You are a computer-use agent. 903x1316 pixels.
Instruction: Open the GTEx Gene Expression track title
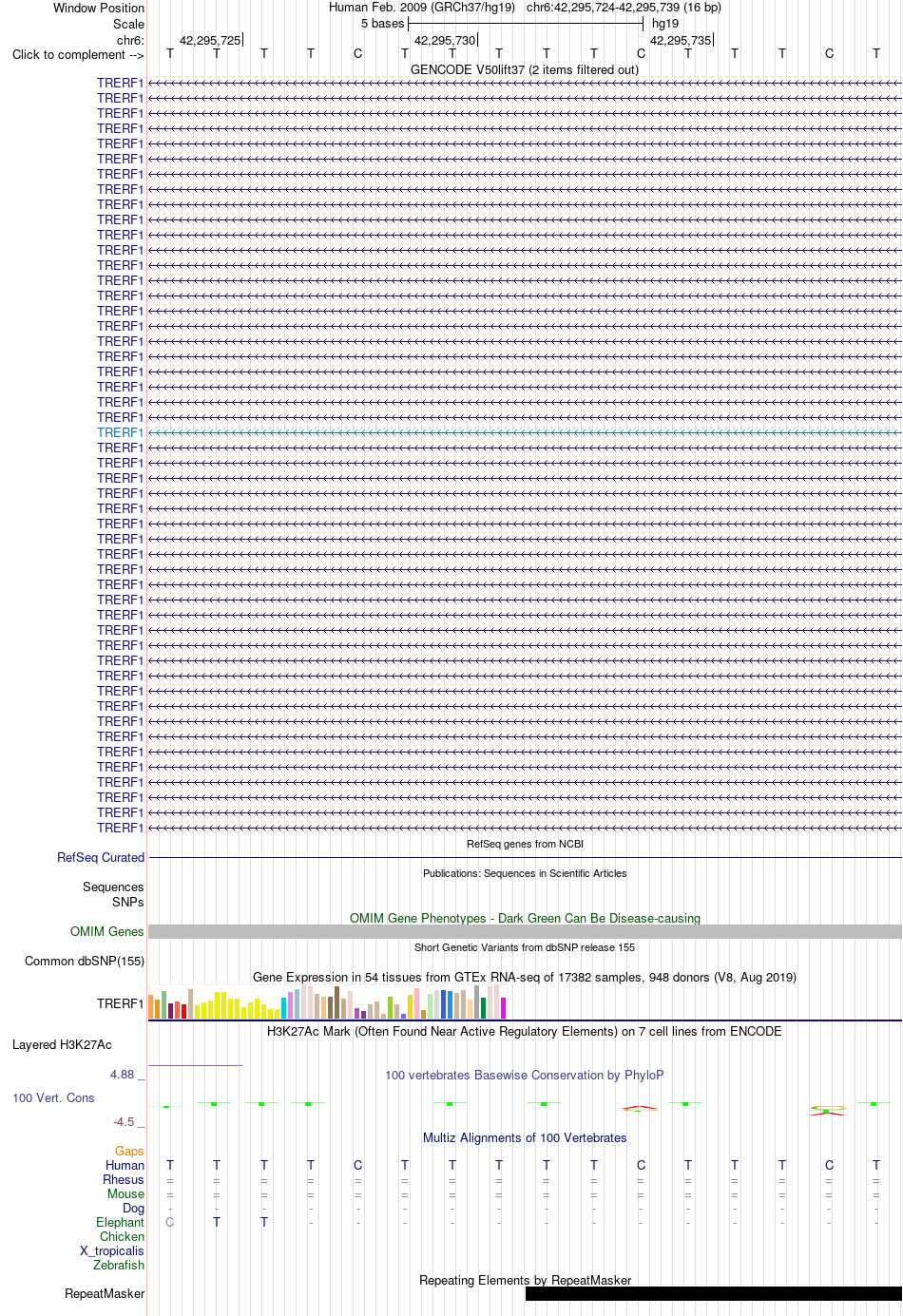click(525, 977)
